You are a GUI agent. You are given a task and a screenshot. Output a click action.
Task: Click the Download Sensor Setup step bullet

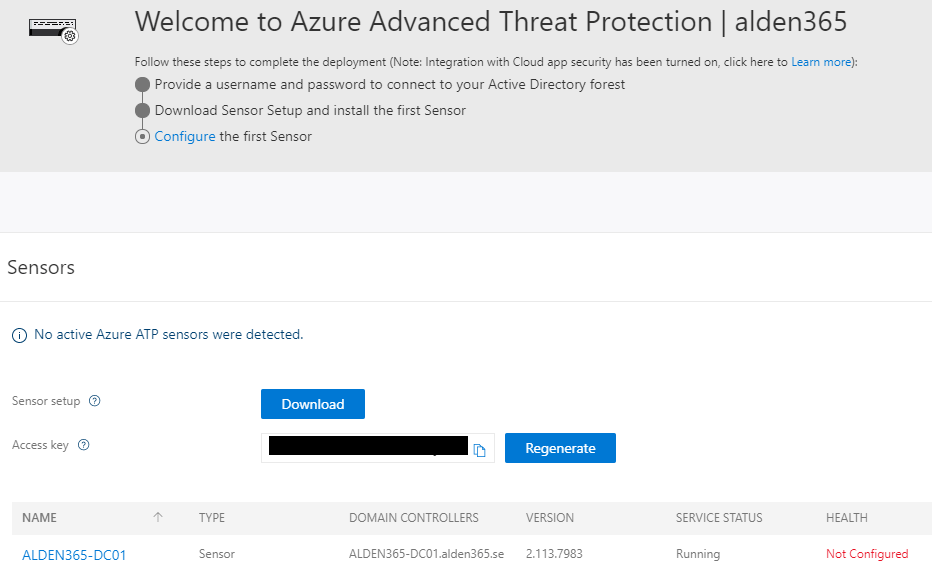142,111
